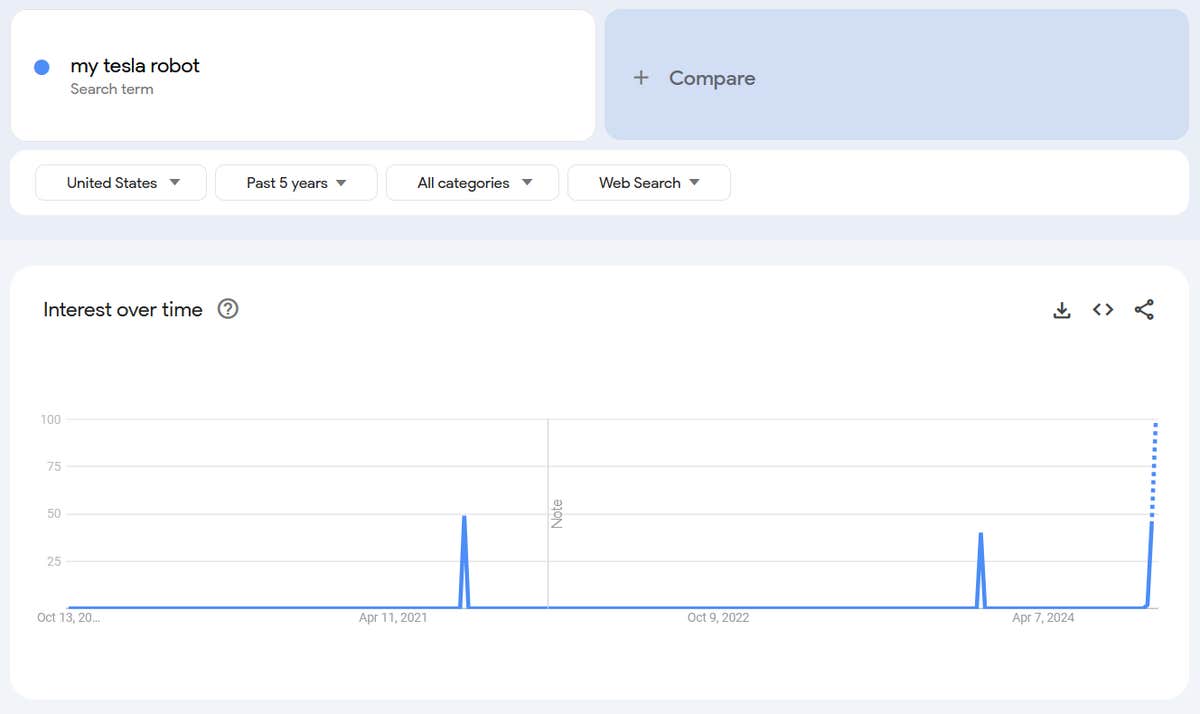Open the embed code icon

click(1103, 310)
